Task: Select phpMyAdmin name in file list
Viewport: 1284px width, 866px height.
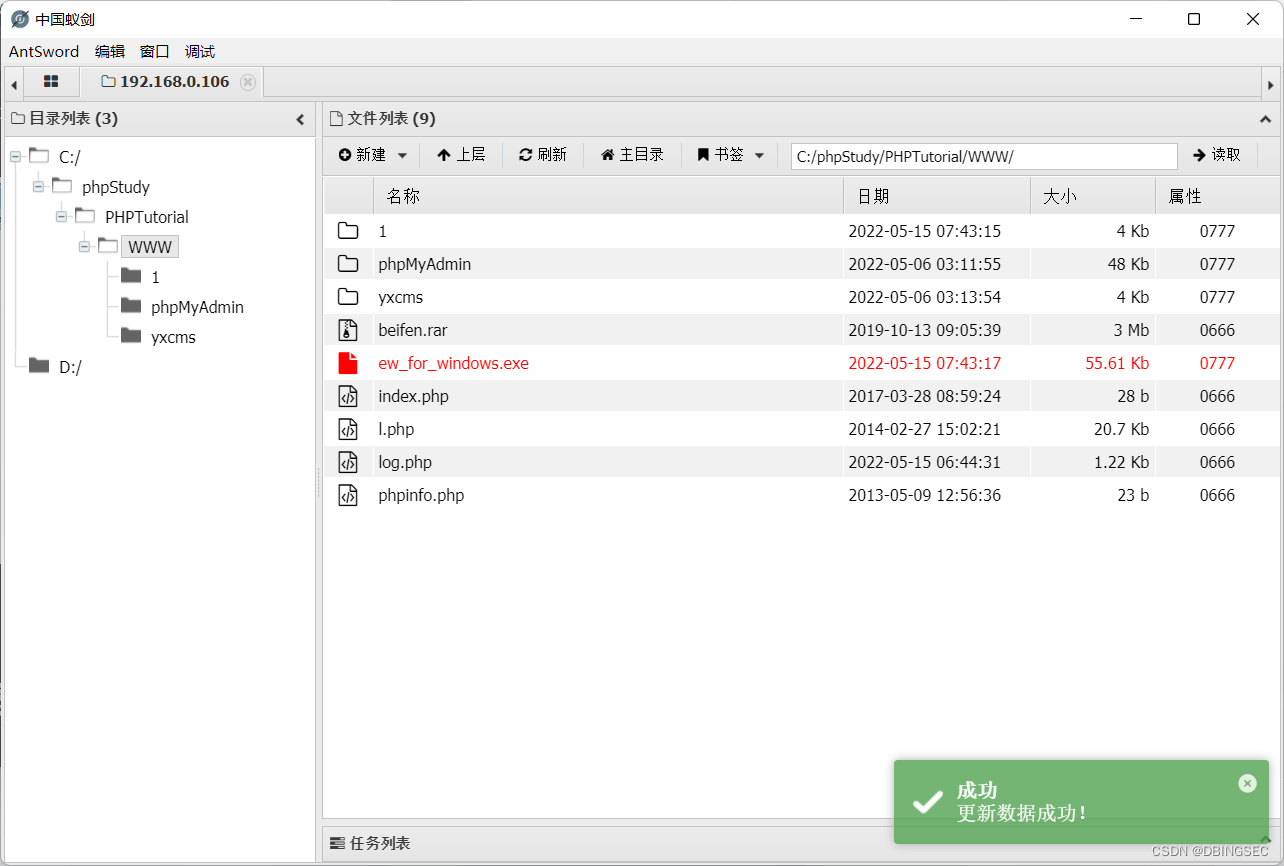Action: pos(424,264)
